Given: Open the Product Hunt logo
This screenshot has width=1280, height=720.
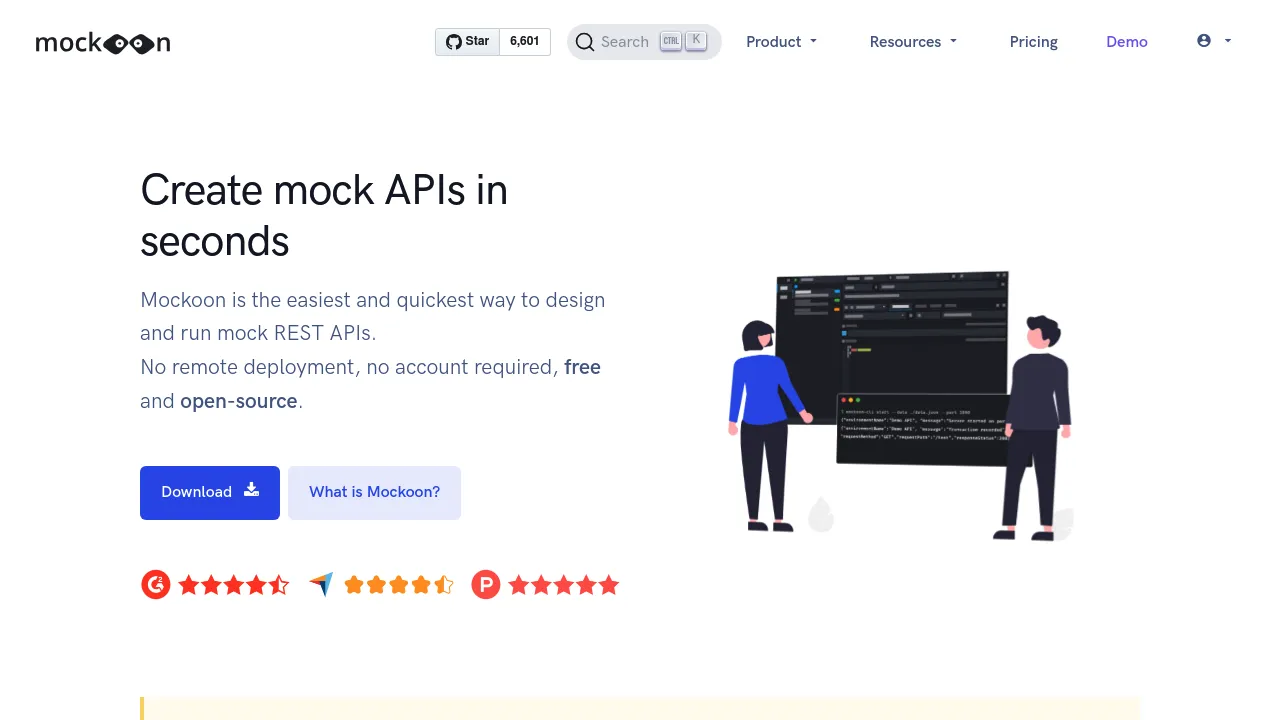Looking at the screenshot, I should pos(486,585).
